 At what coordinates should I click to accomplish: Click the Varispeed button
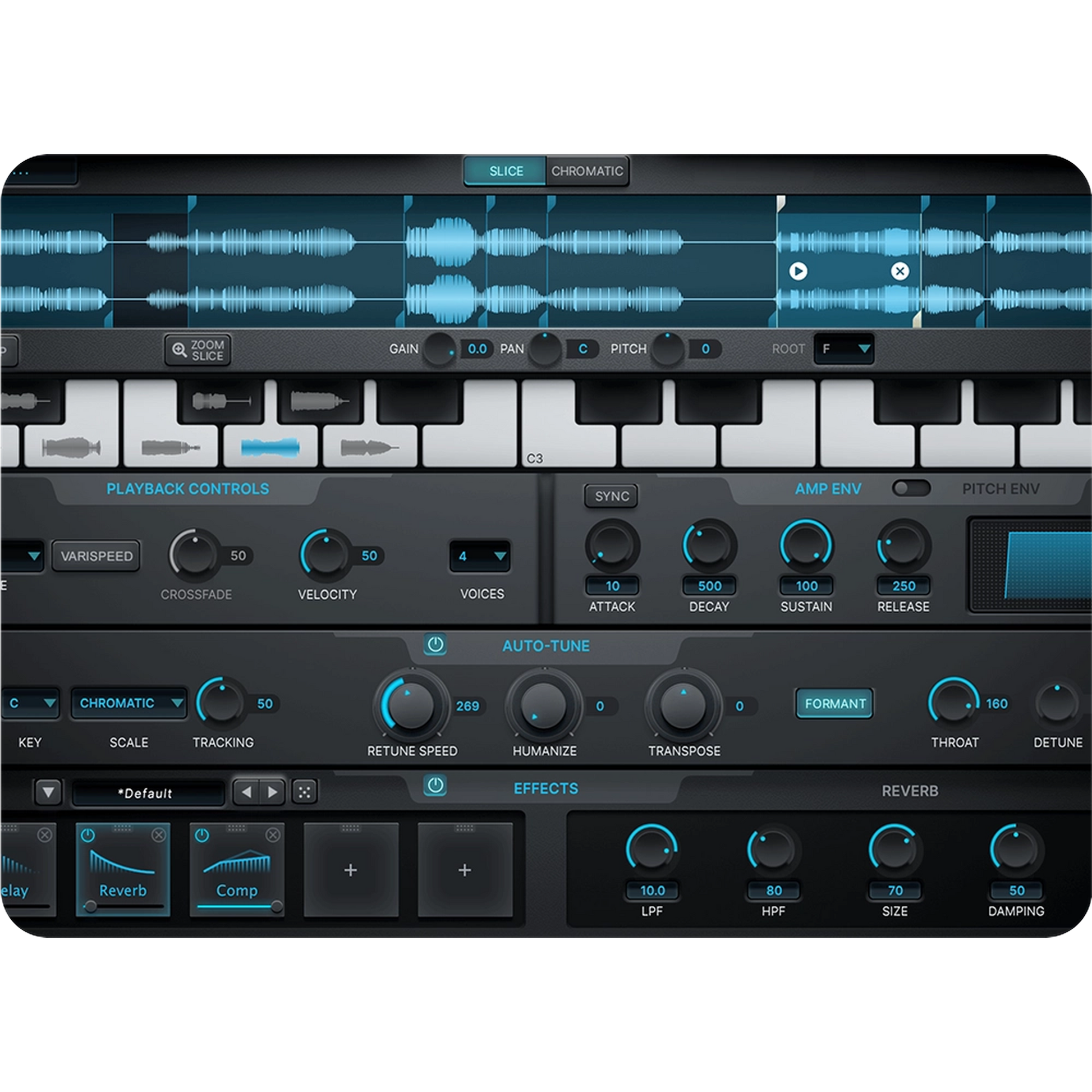tap(96, 556)
